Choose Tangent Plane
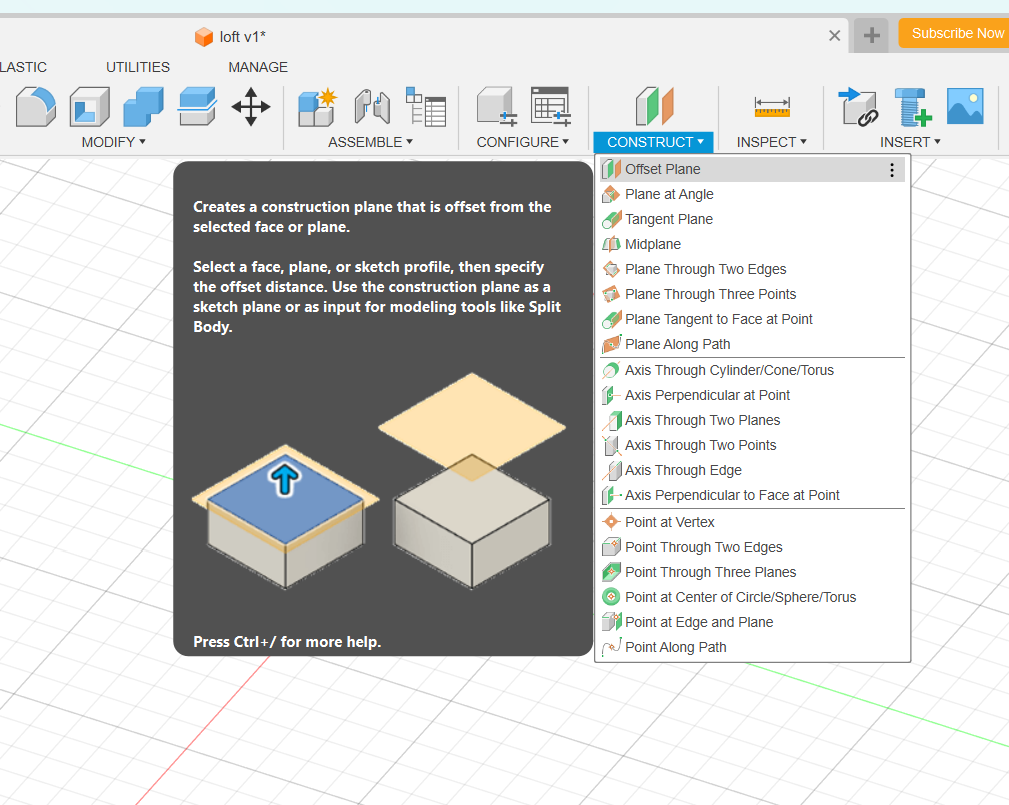Screen dimensions: 1009x805 (752, 219)
